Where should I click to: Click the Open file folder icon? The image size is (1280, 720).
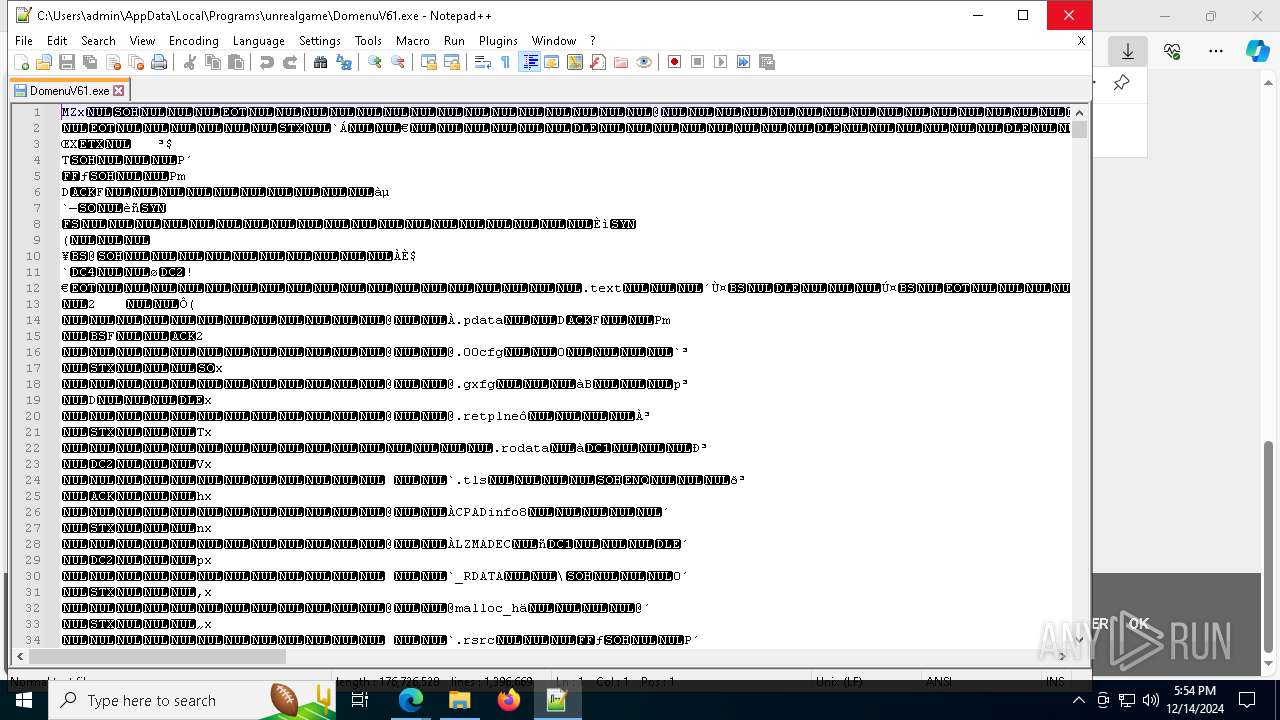[x=44, y=62]
